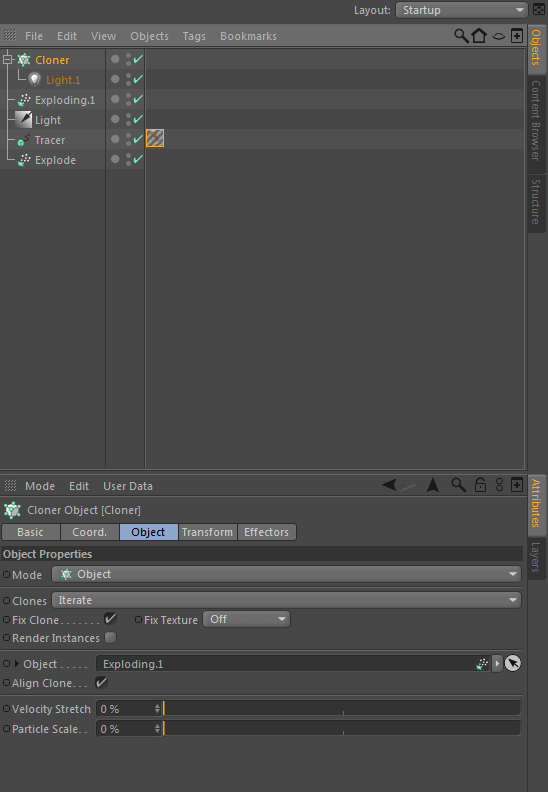548x792 pixels.
Task: Select the texture tag on Tracer
Action: pos(155,138)
